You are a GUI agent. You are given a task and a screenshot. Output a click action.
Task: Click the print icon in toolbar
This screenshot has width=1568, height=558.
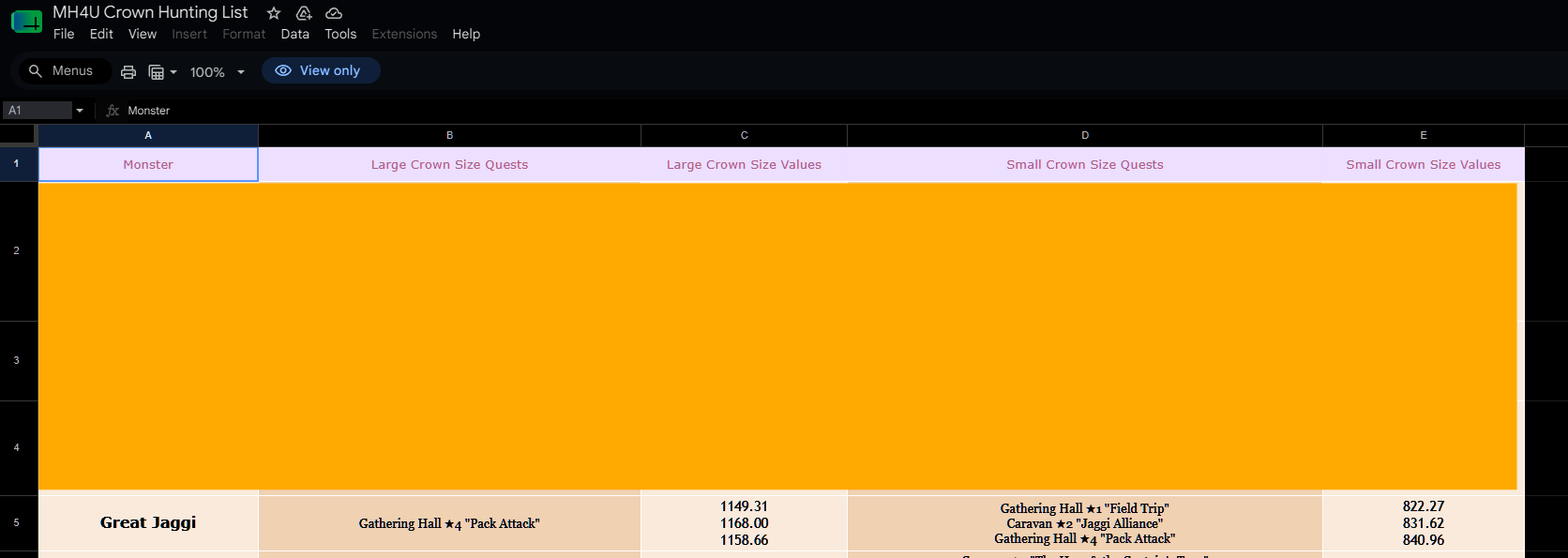point(128,71)
